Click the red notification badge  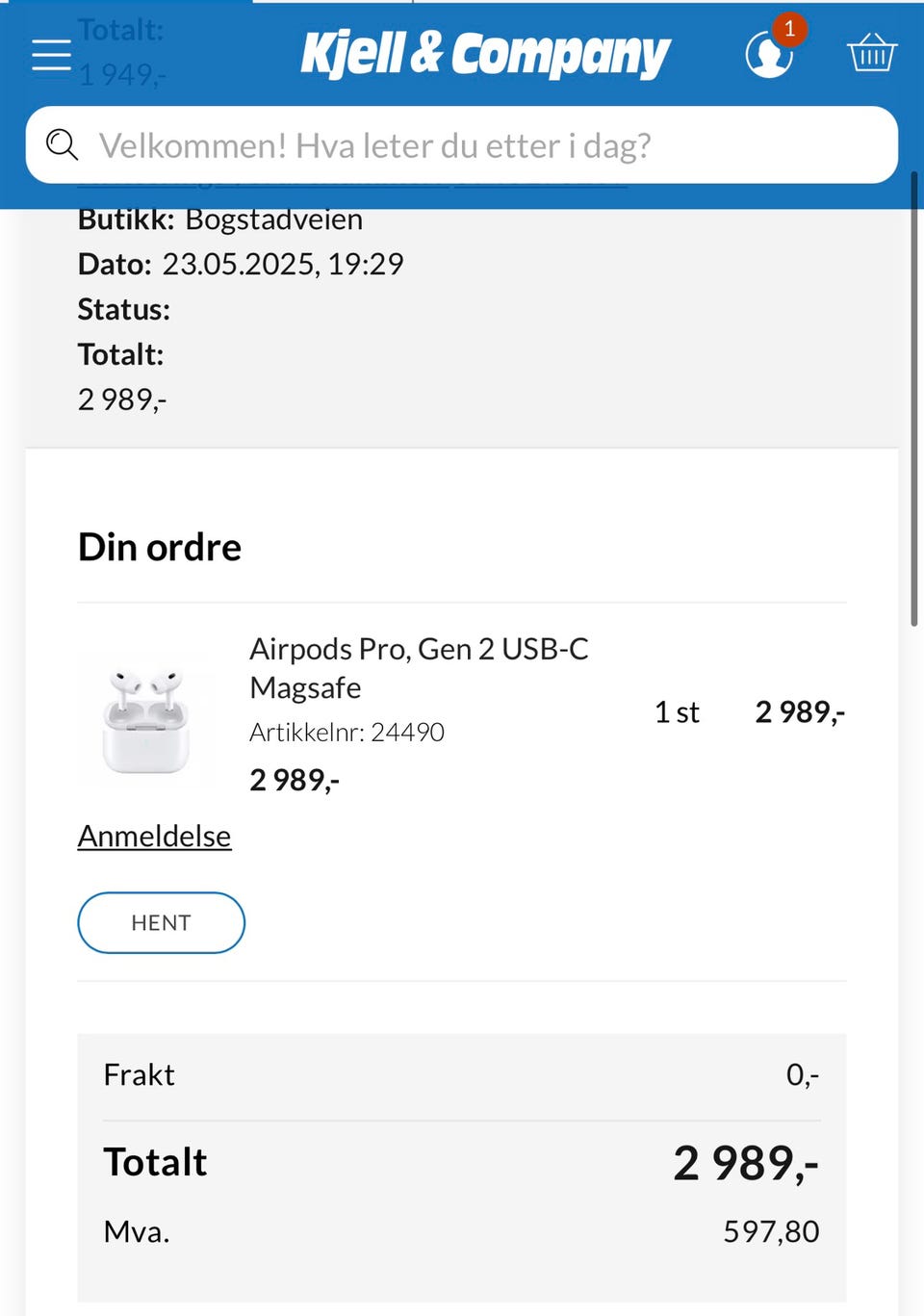click(789, 29)
